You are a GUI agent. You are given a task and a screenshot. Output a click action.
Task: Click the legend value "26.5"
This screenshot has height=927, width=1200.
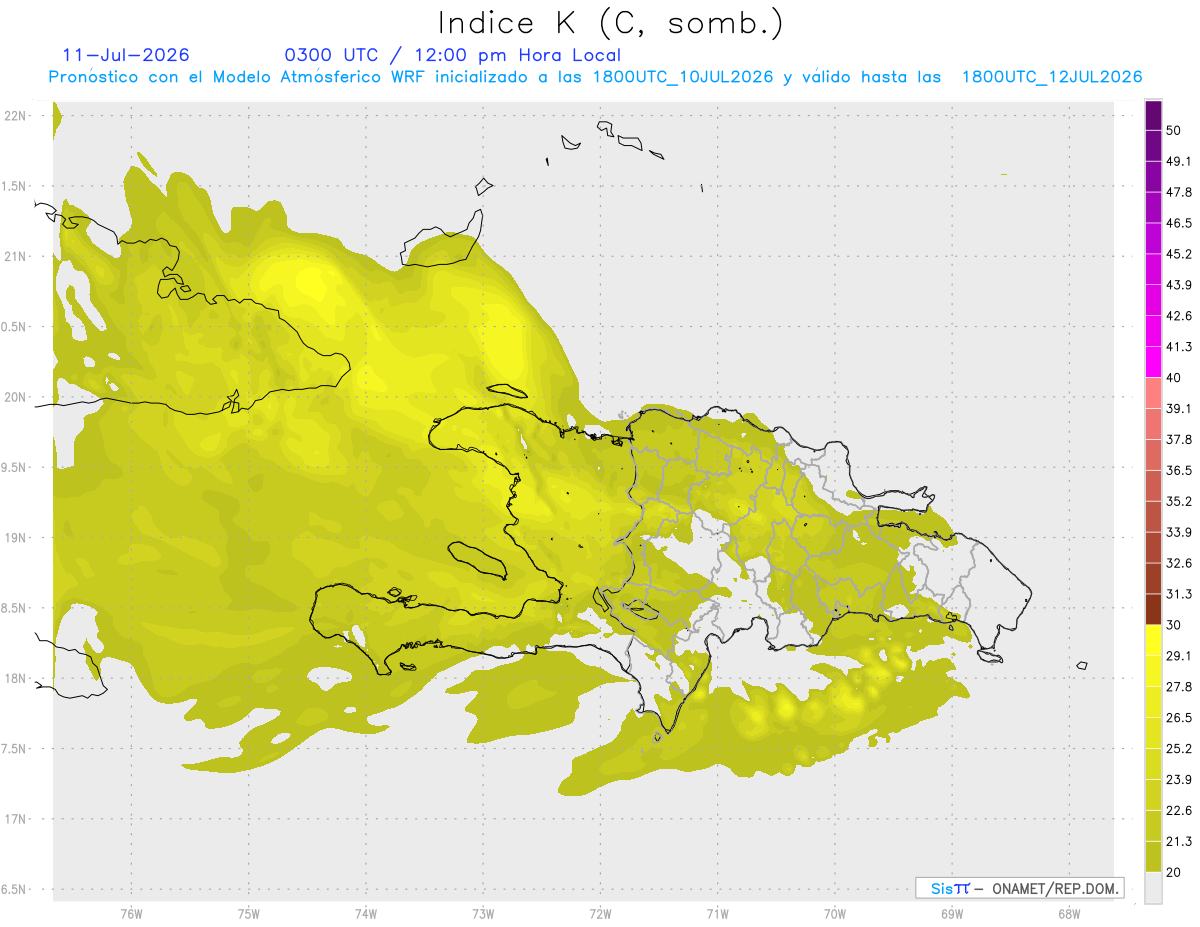click(1179, 717)
